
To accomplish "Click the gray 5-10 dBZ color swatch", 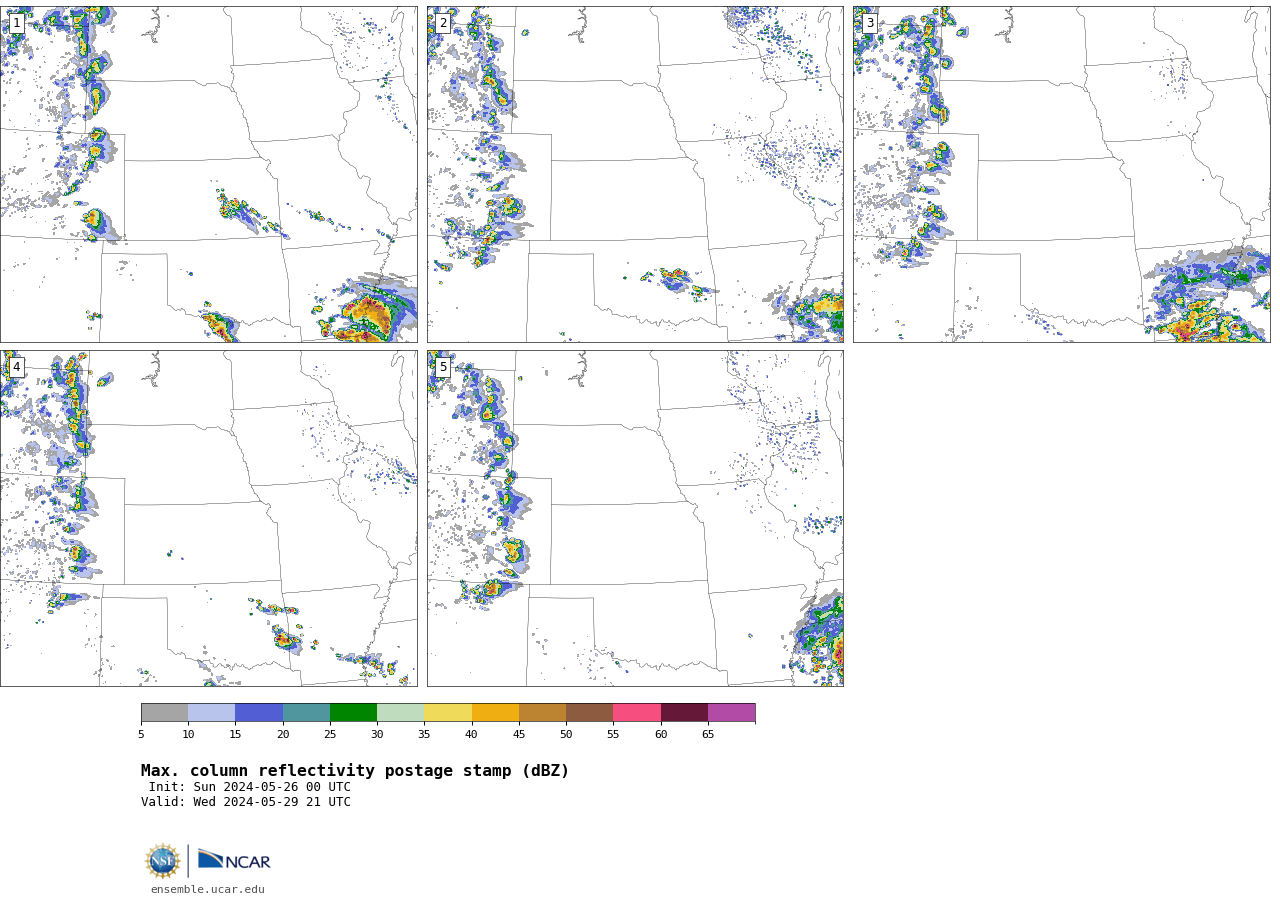I will [164, 712].
